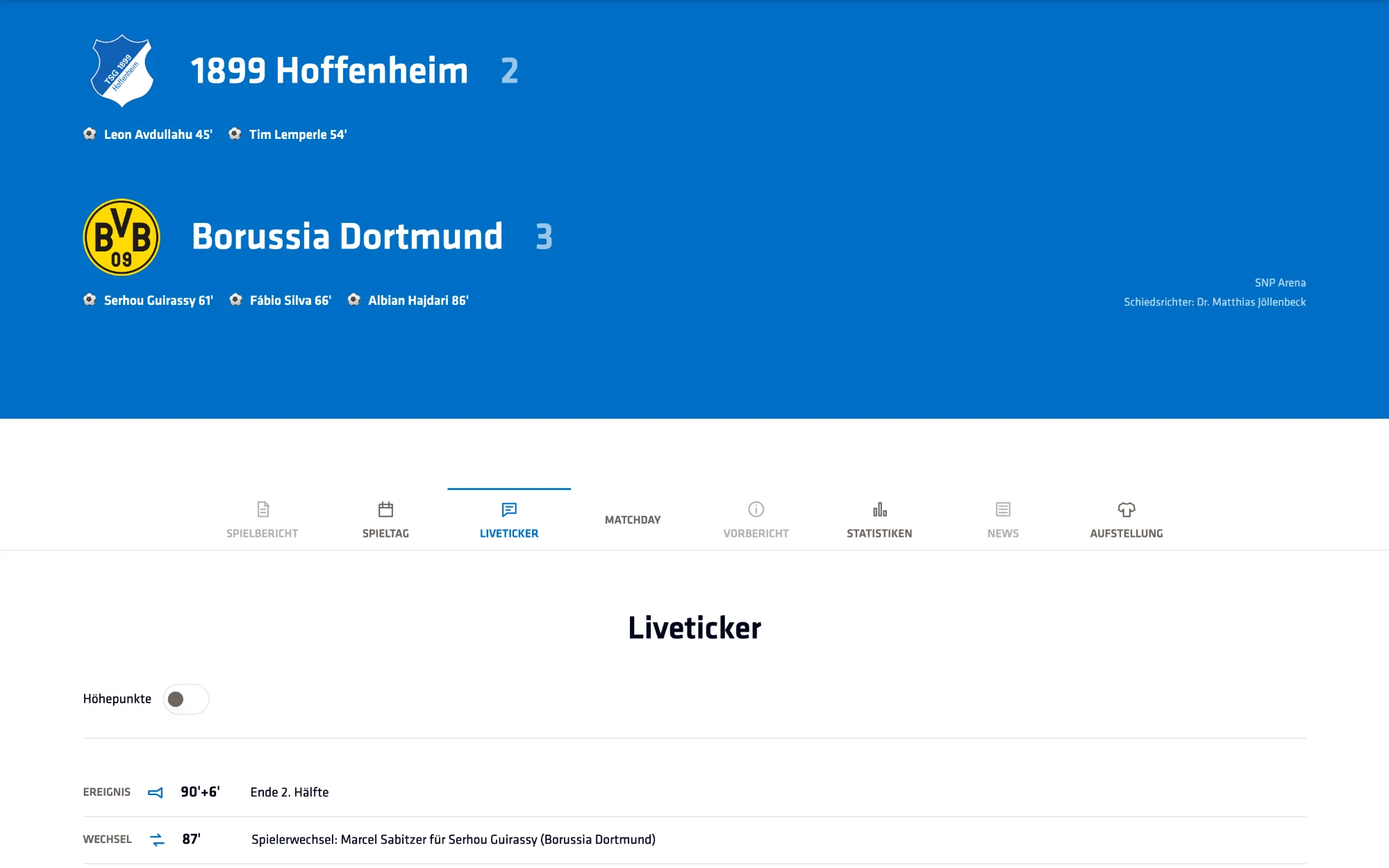Image resolution: width=1389 pixels, height=868 pixels.
Task: Click the WECHSEL substitution label
Action: click(x=108, y=840)
